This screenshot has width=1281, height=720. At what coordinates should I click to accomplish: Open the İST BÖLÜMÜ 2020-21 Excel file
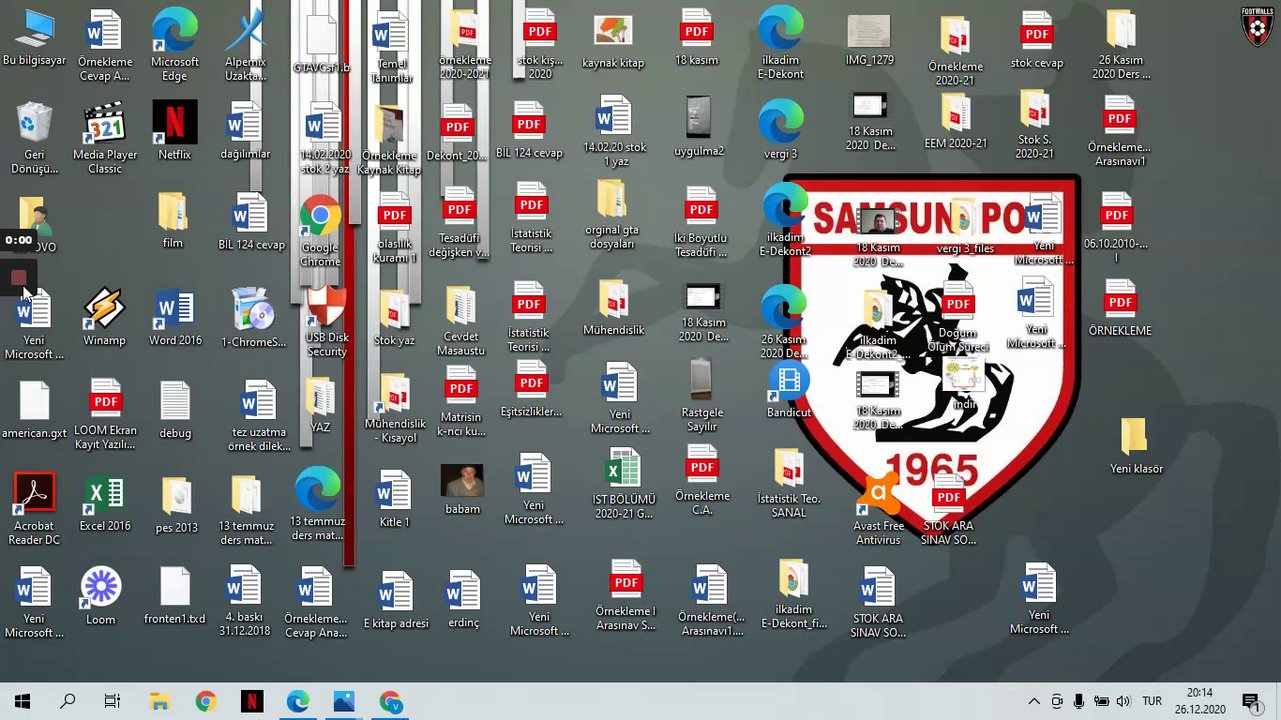tap(623, 484)
